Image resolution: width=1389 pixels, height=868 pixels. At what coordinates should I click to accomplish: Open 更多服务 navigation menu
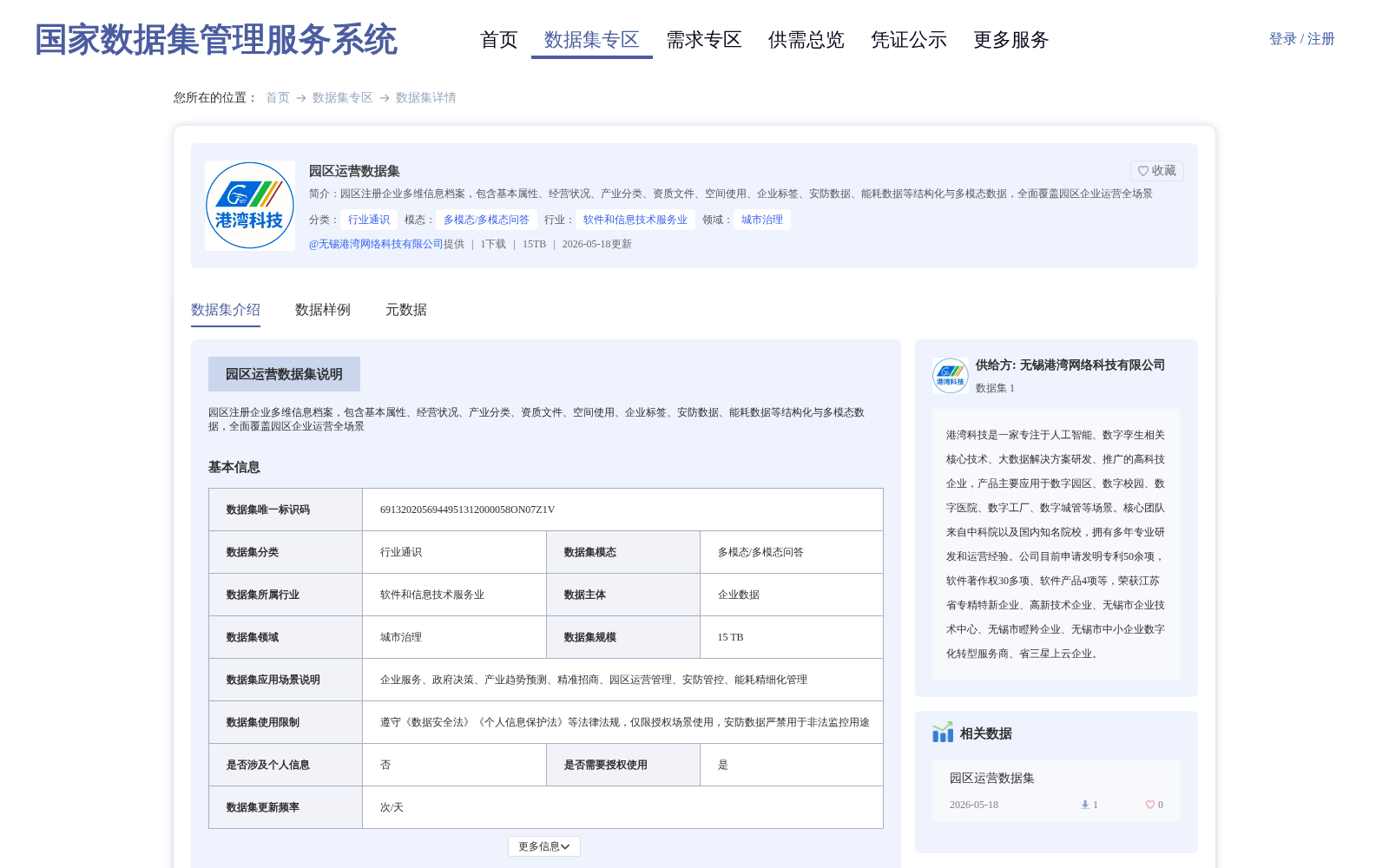click(1011, 40)
